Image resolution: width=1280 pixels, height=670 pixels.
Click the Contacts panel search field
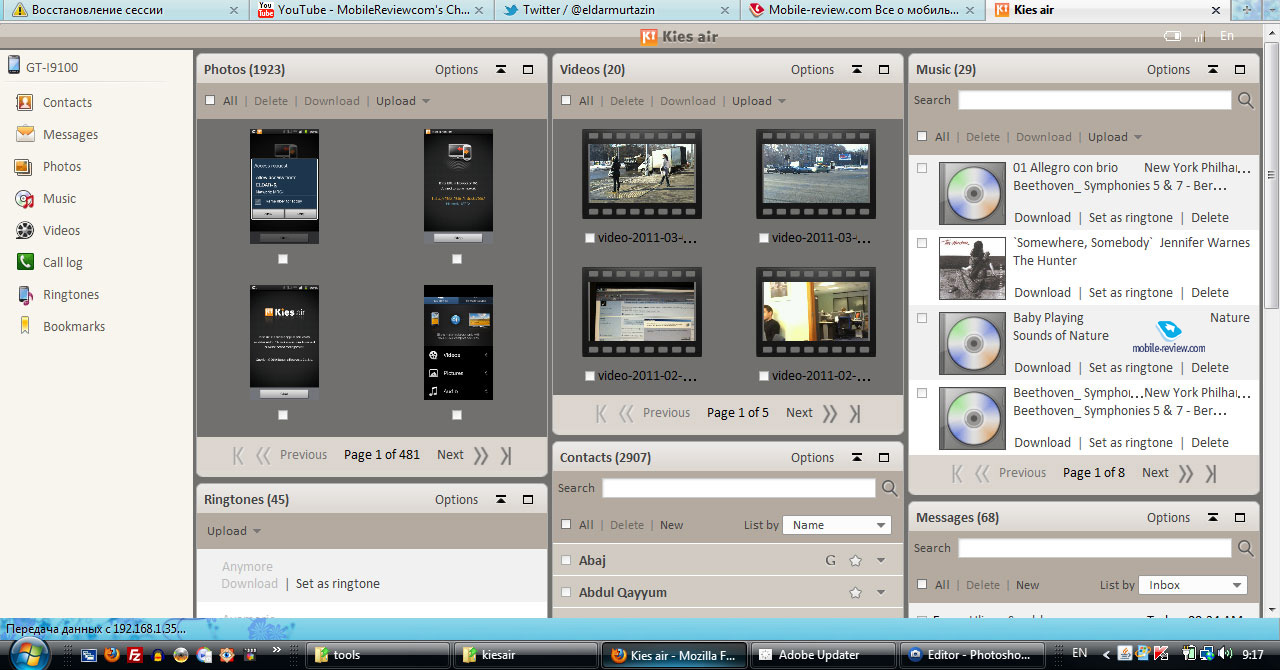click(739, 488)
